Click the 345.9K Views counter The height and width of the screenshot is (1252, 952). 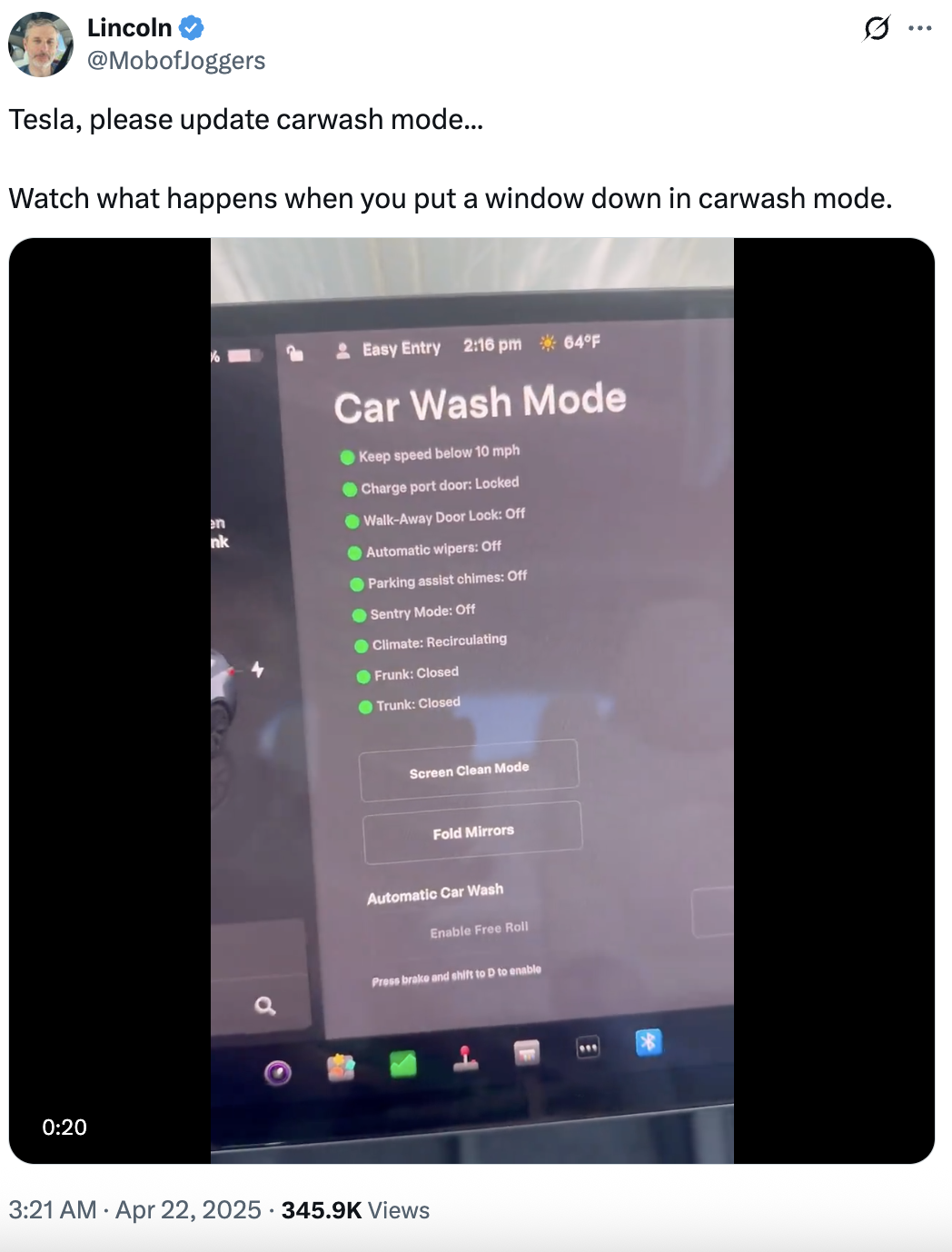tap(355, 1210)
